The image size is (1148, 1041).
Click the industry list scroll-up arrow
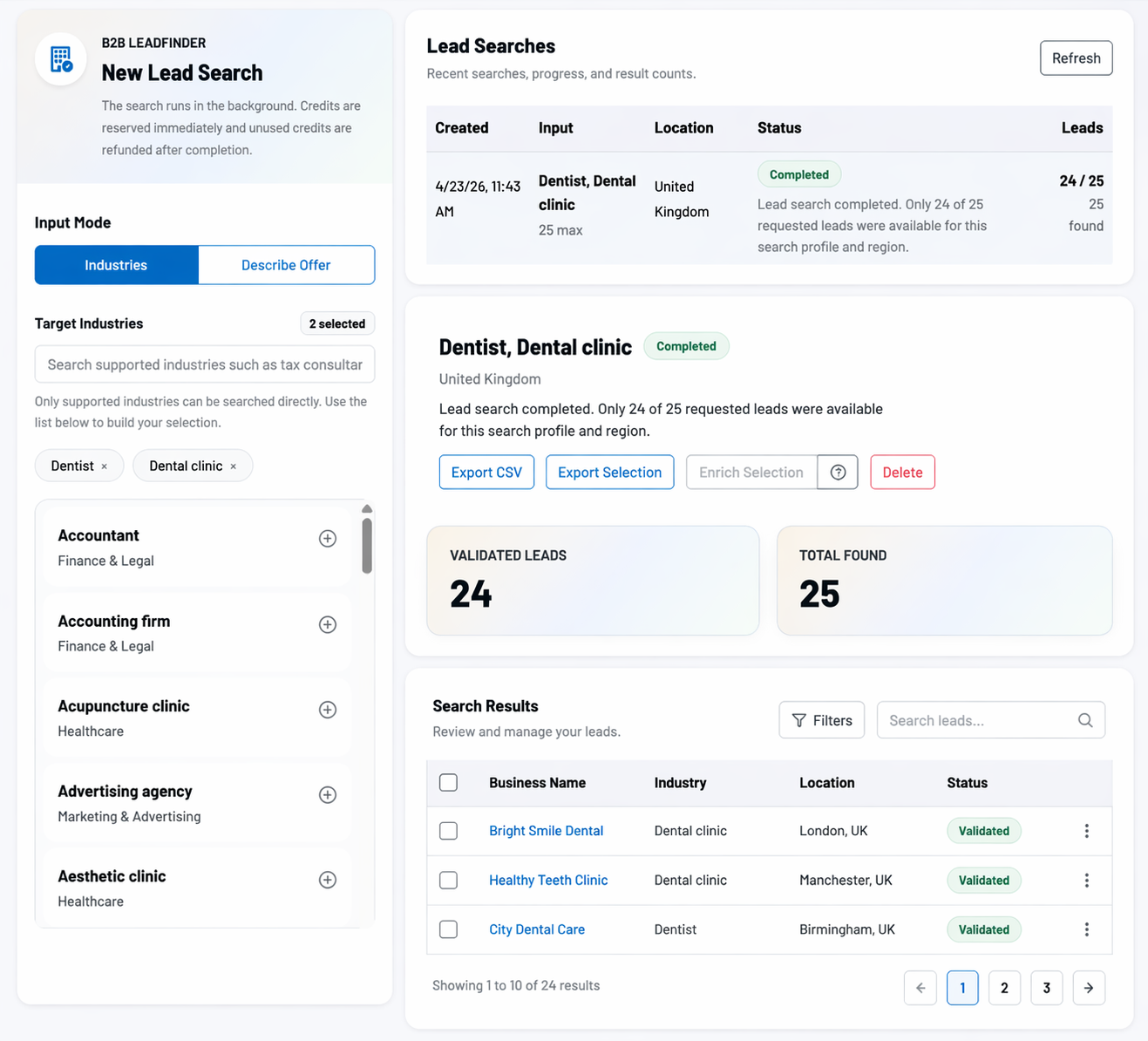(x=367, y=508)
